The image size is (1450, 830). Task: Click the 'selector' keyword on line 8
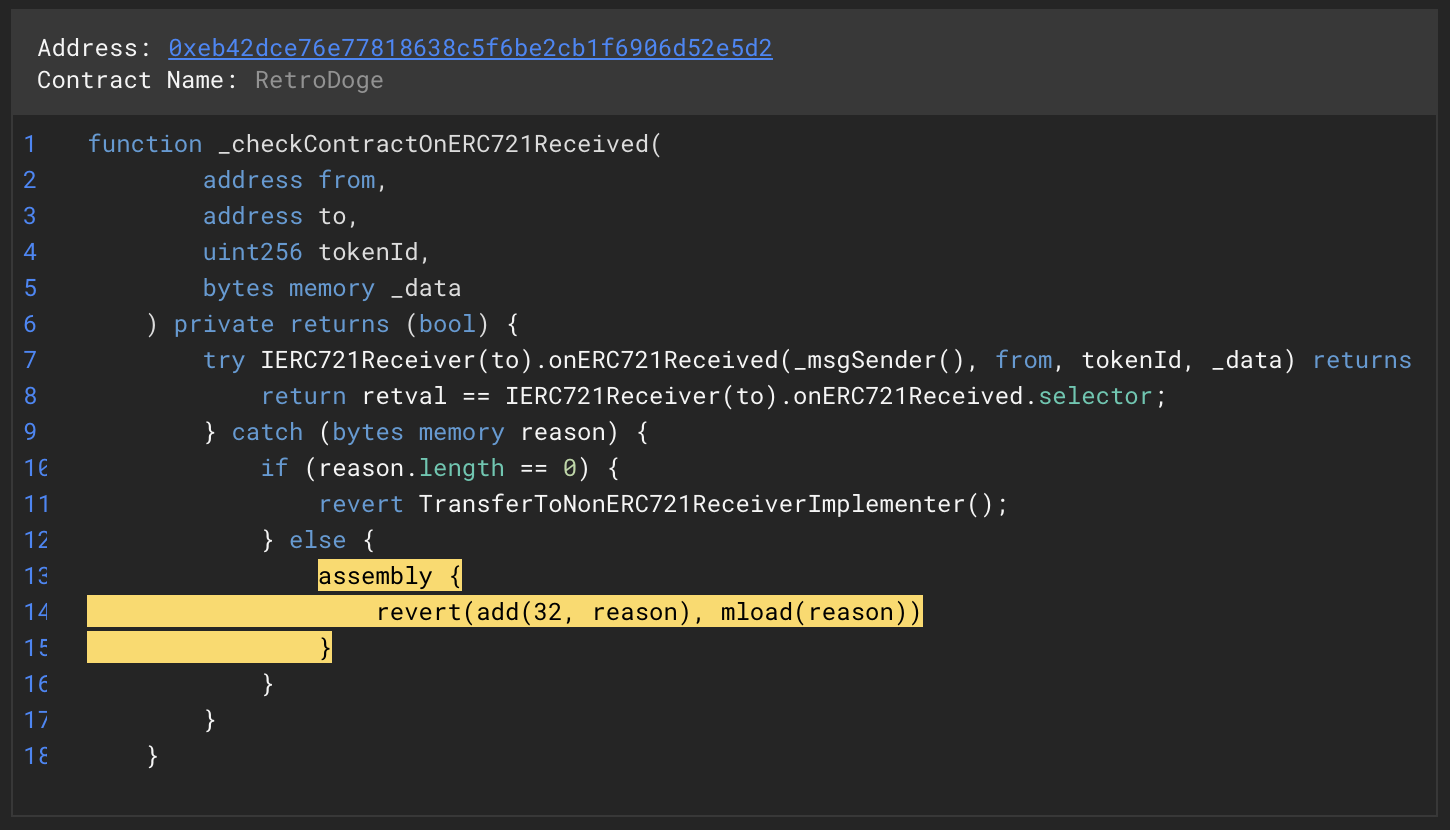coord(1095,396)
